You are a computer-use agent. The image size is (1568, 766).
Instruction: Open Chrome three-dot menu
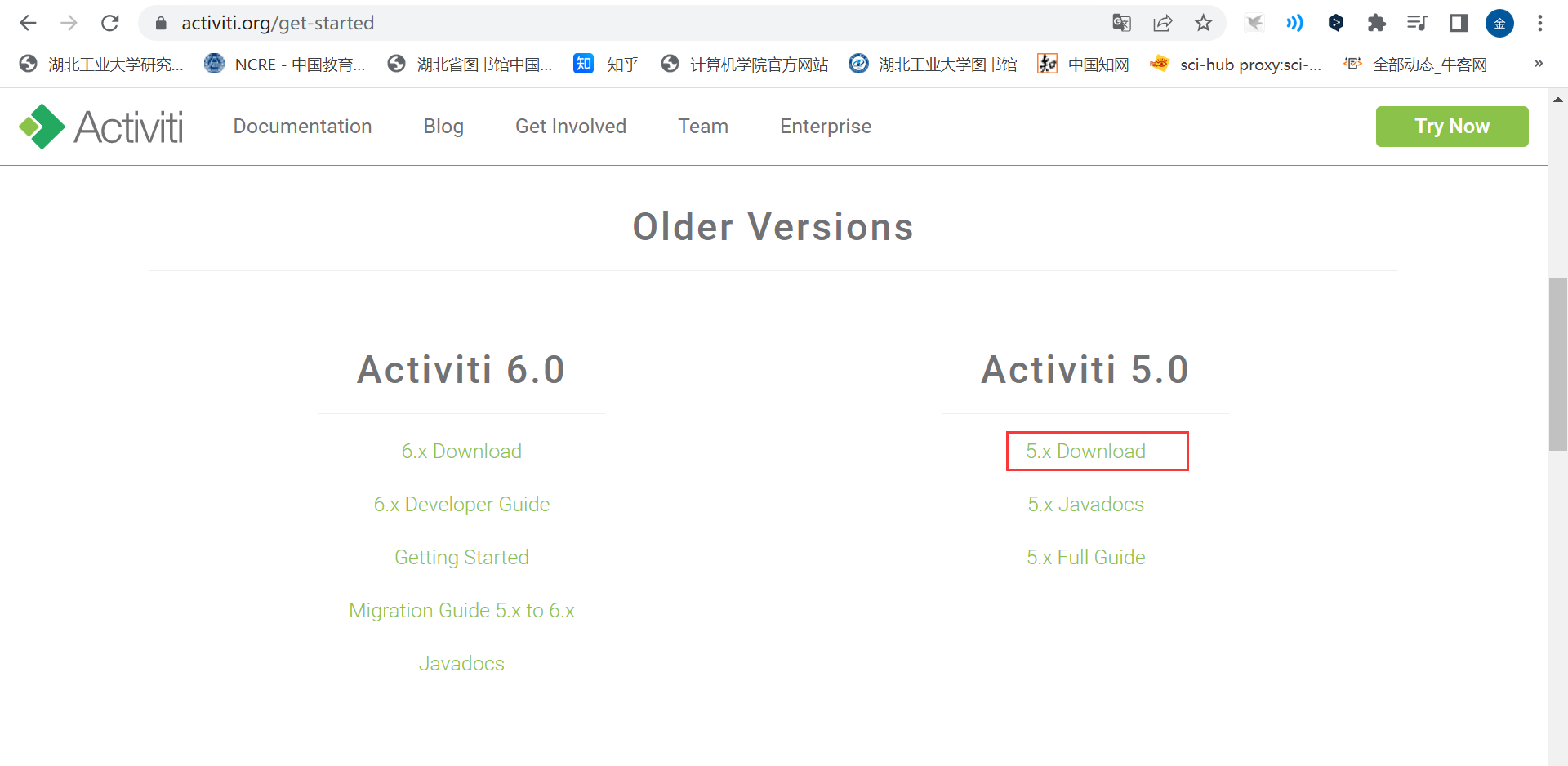pos(1539,23)
